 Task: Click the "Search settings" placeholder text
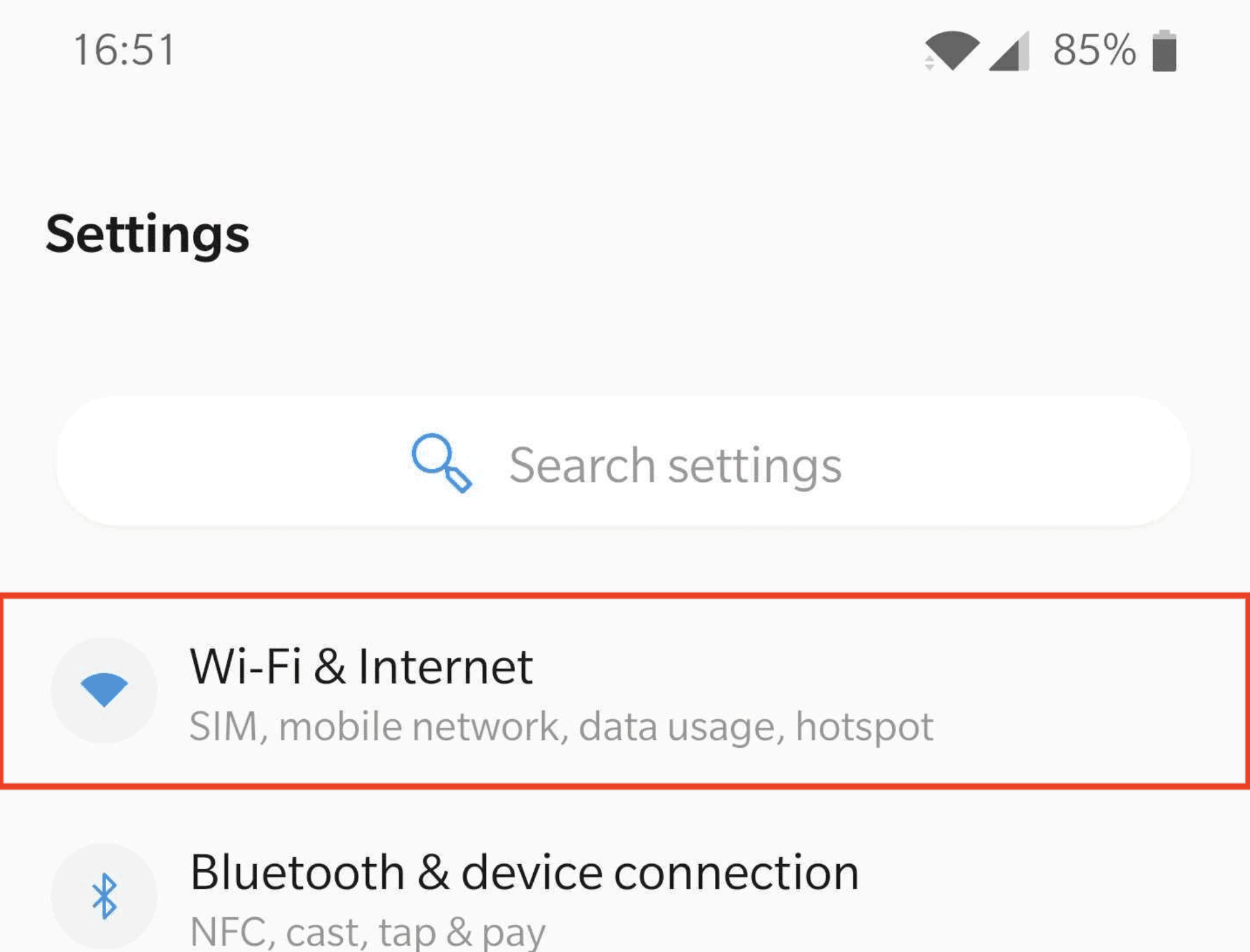pos(675,465)
